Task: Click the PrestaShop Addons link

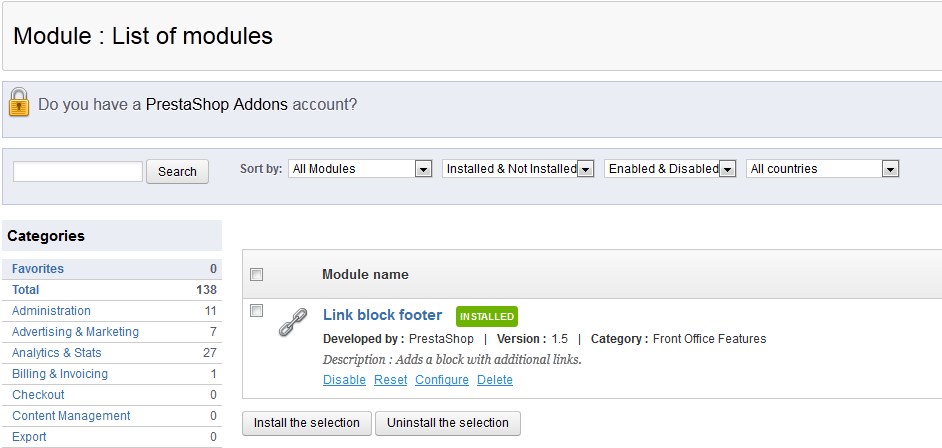Action: (216, 104)
